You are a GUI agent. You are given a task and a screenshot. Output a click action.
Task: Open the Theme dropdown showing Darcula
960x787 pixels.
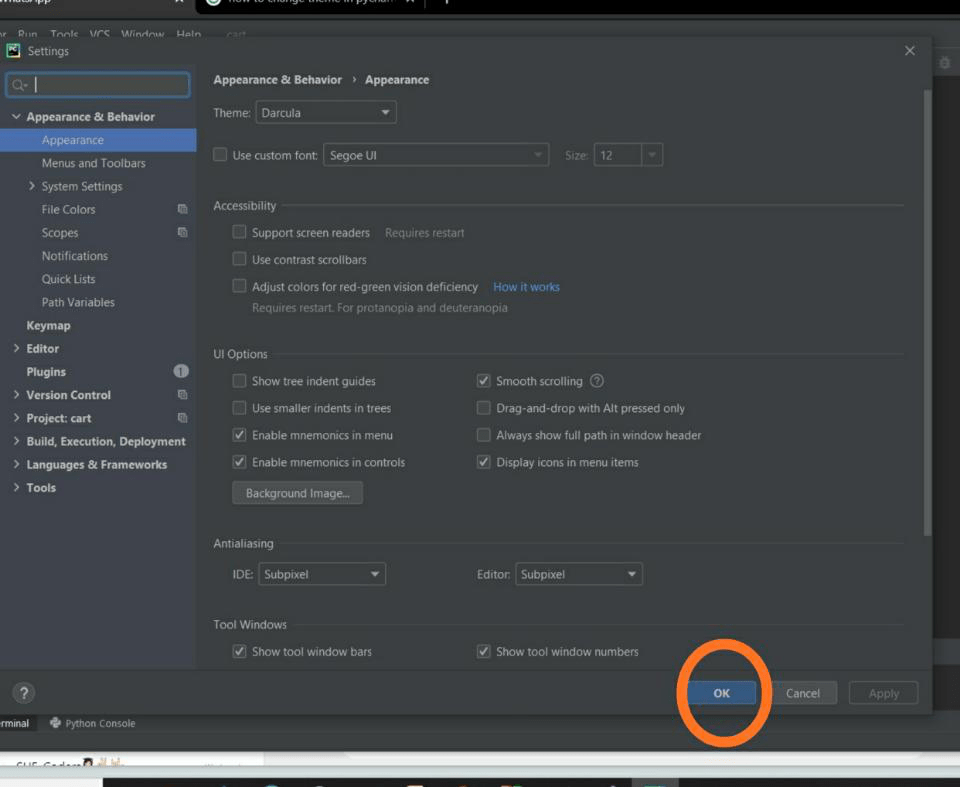pos(325,112)
